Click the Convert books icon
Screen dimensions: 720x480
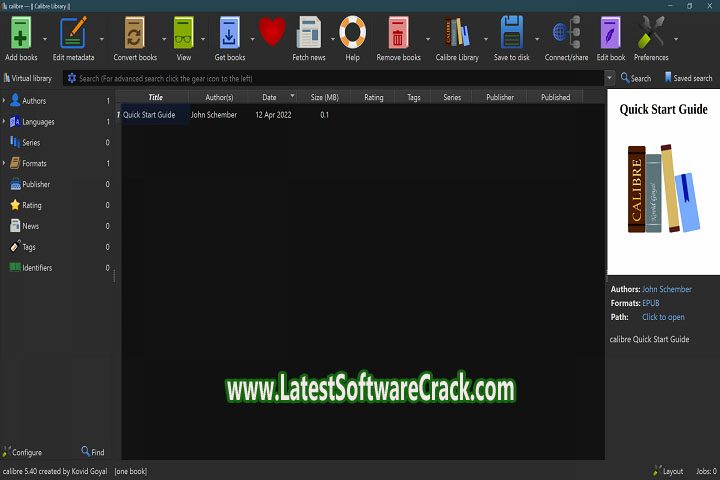pyautogui.click(x=134, y=33)
